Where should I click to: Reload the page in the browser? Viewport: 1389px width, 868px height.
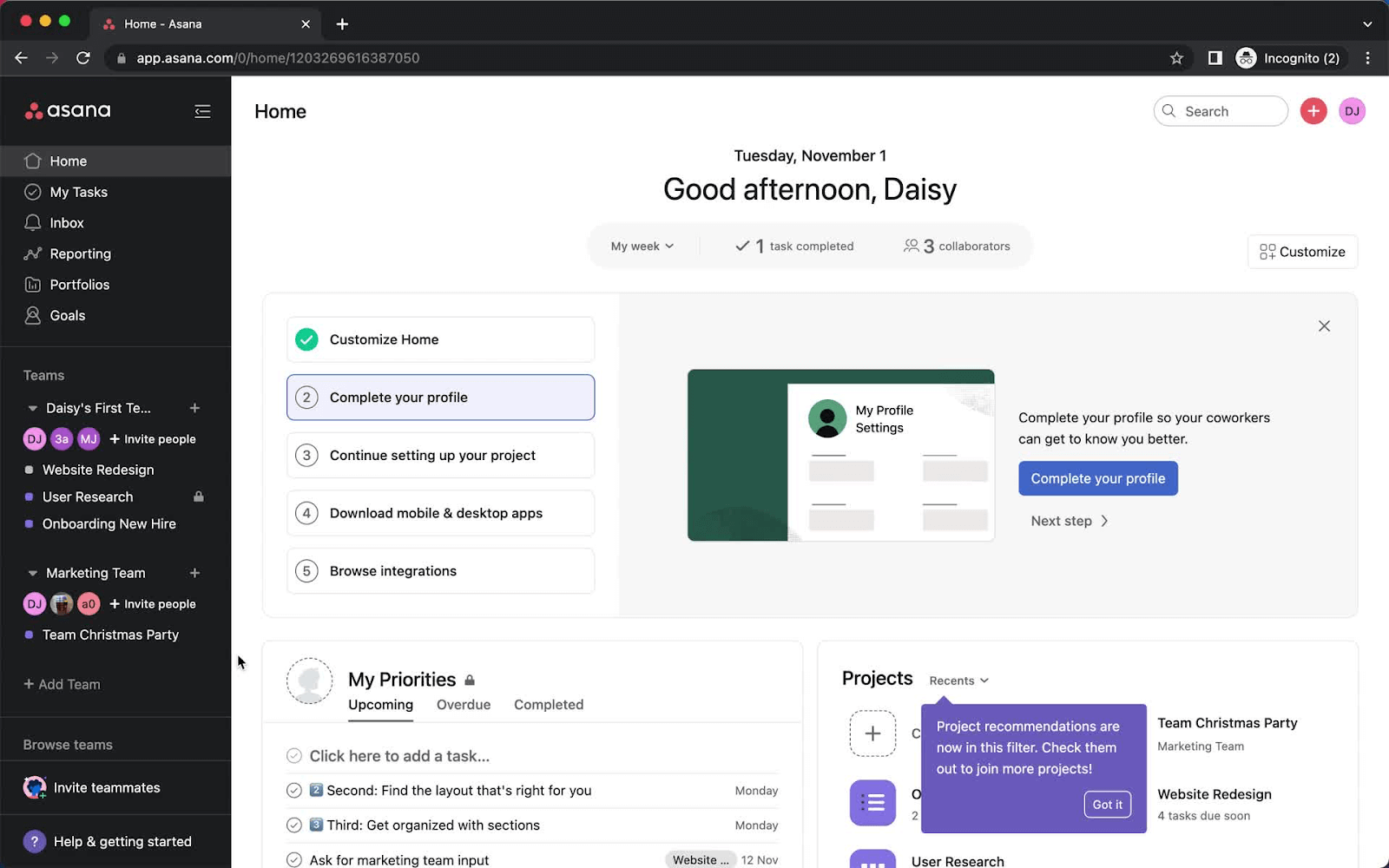point(83,58)
